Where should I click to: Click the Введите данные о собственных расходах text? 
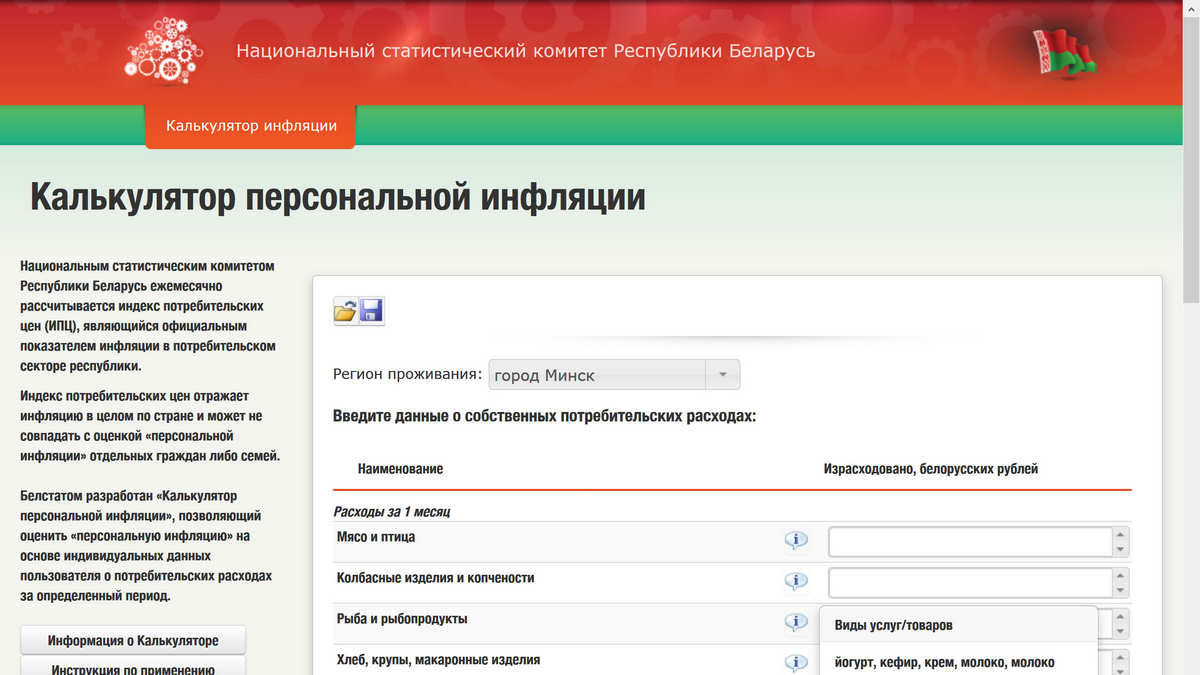click(544, 415)
